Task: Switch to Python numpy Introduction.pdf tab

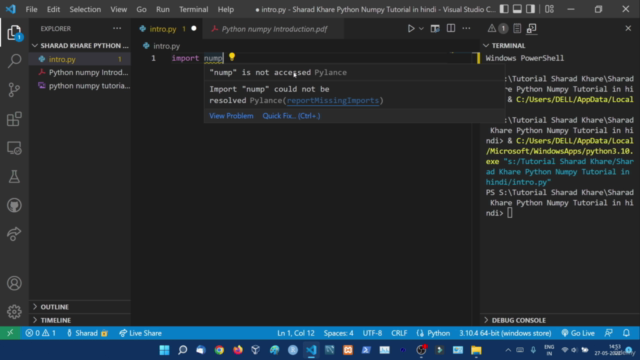Action: click(274, 29)
